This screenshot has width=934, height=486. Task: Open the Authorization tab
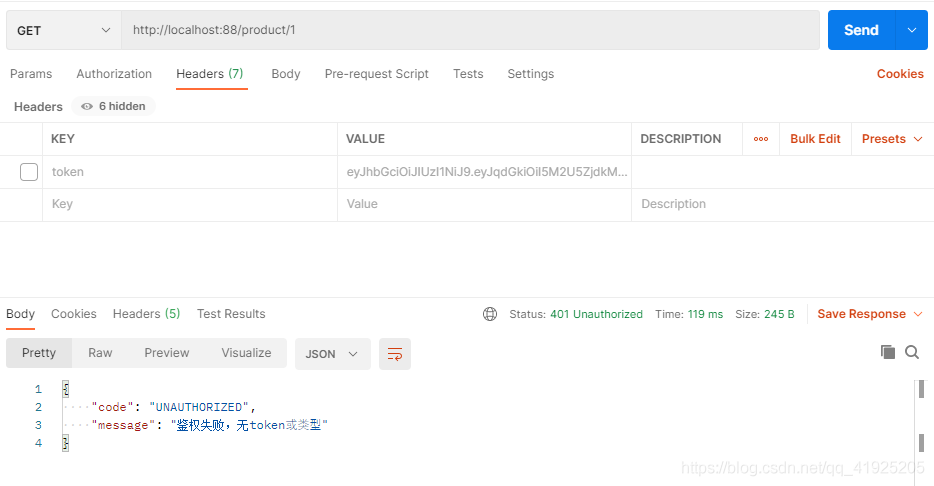114,74
